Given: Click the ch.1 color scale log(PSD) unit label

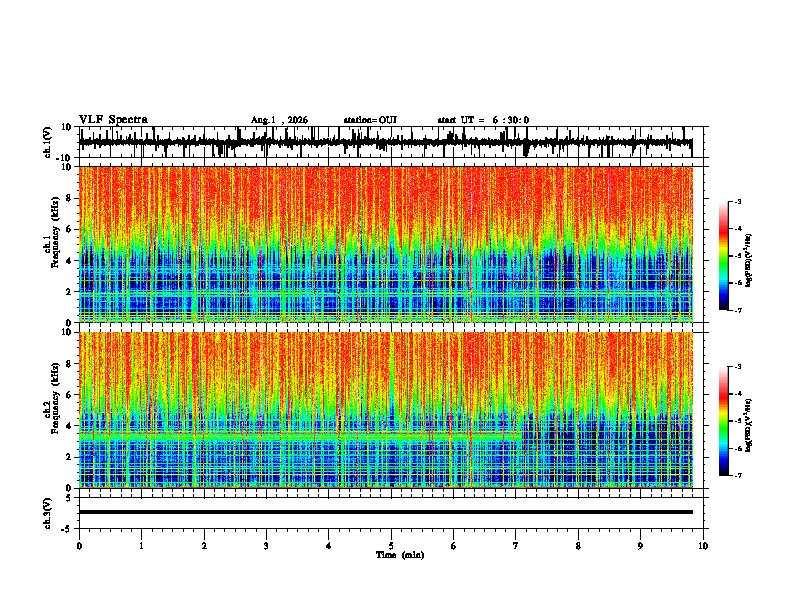Looking at the screenshot, I should 749,261.
